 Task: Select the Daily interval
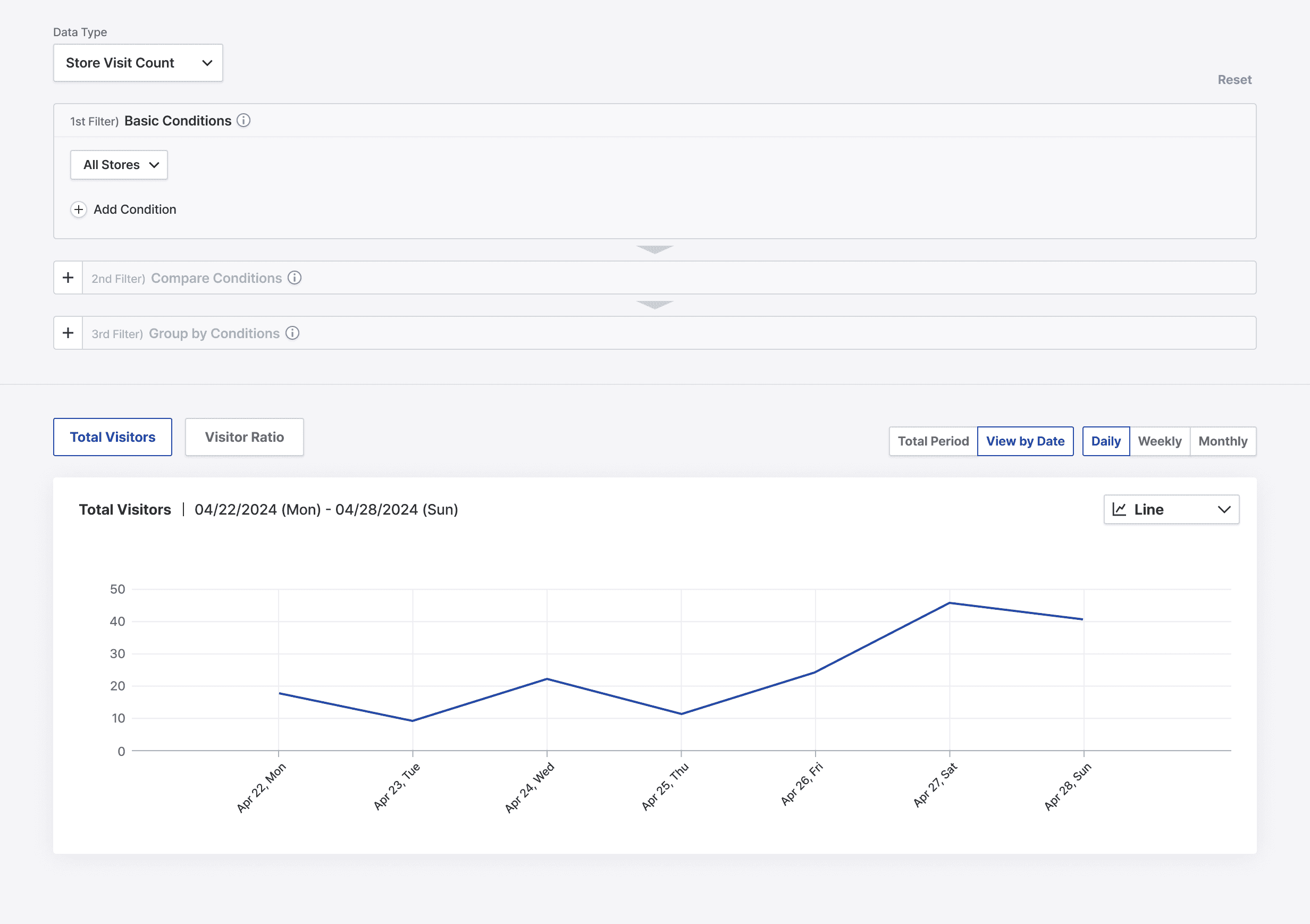coord(1105,441)
